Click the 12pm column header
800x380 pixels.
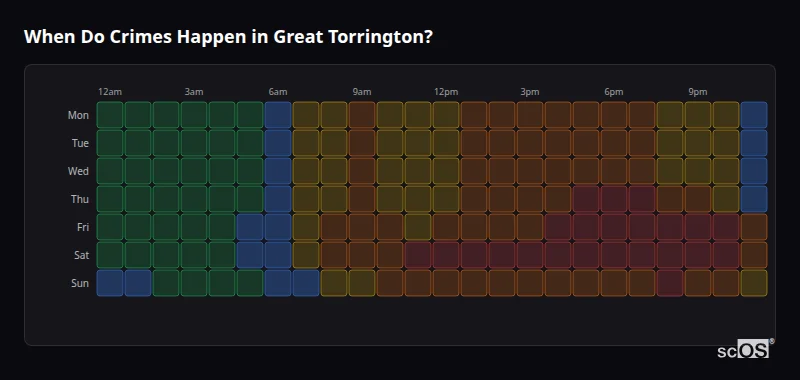pos(446,92)
